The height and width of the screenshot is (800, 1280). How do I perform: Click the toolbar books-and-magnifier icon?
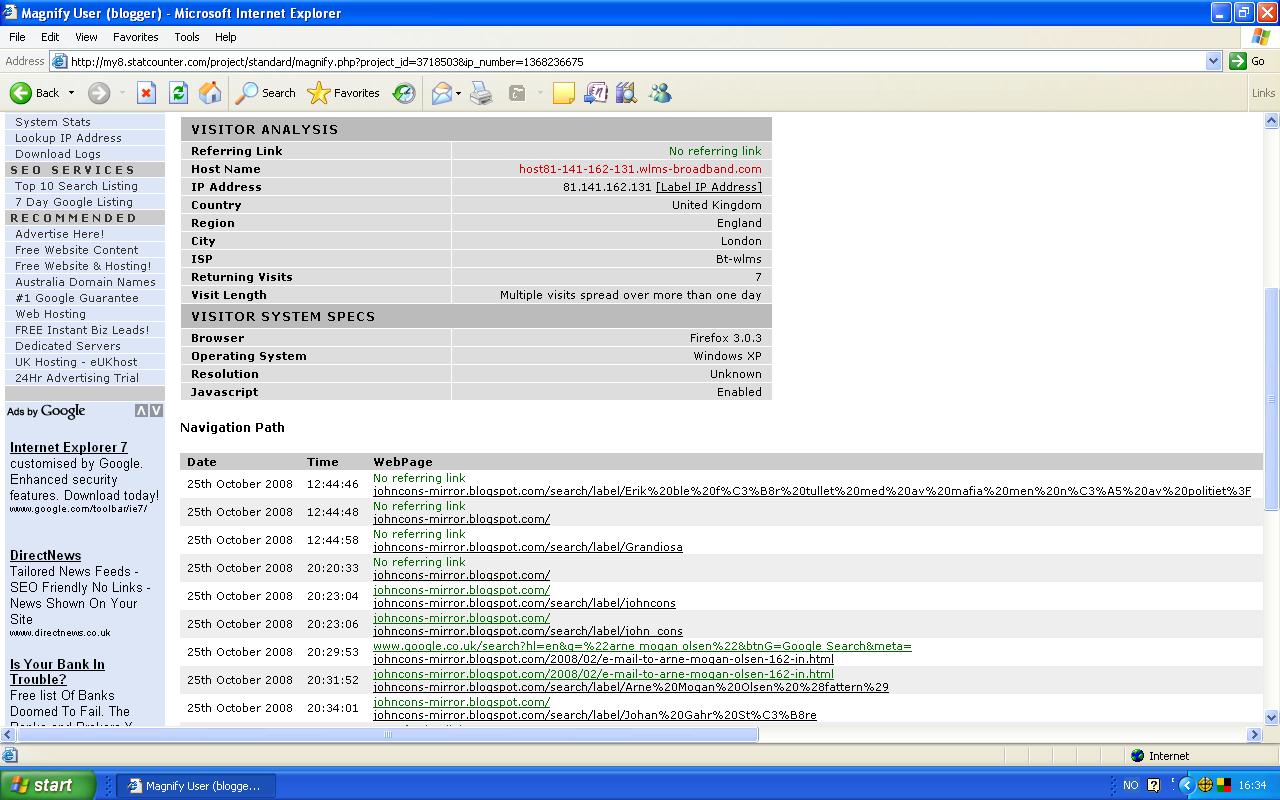click(x=627, y=93)
